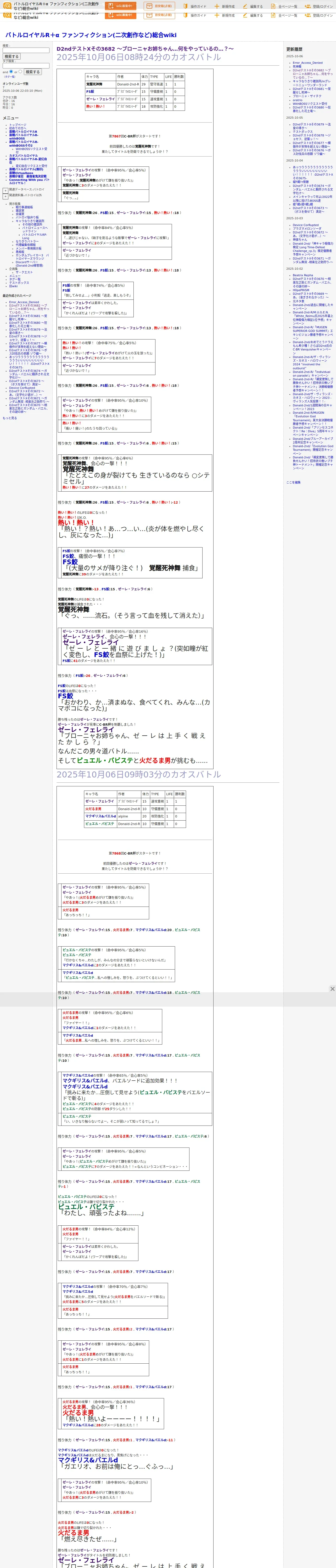
Task: Open ブローニャ・ザイチク in 更新履歴
Action: [x=307, y=96]
